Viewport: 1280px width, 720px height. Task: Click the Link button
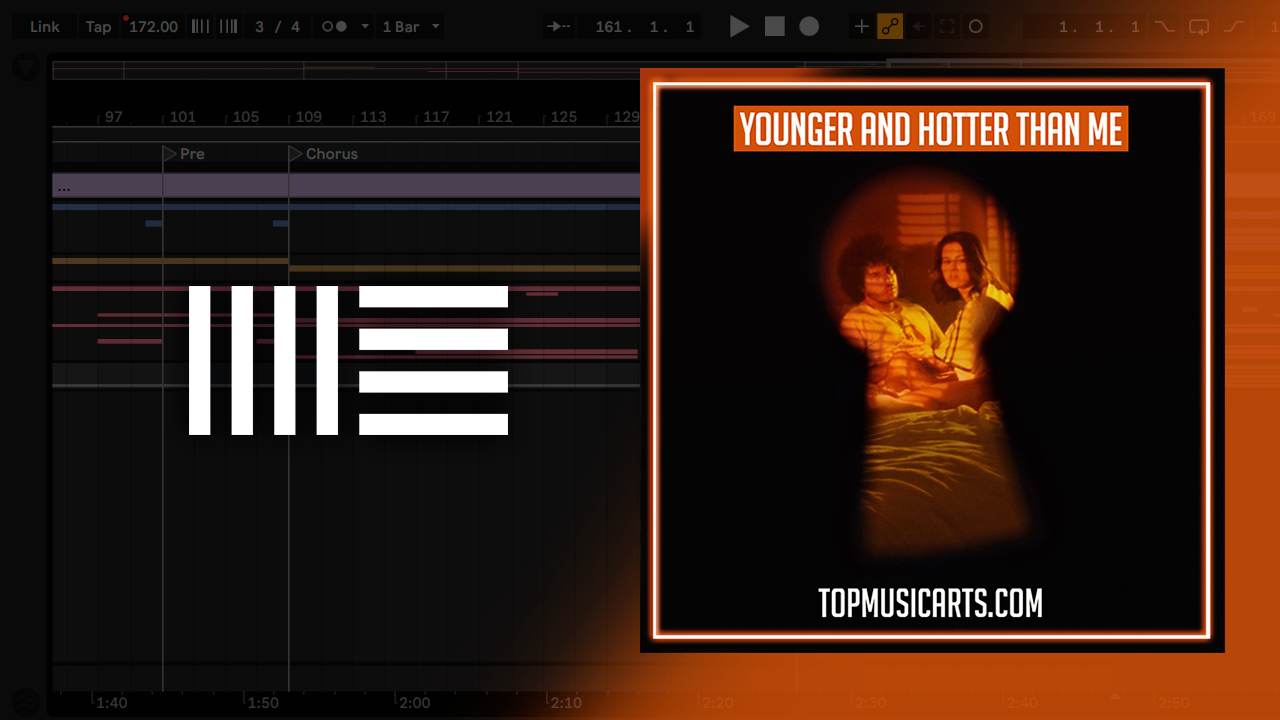[x=45, y=27]
